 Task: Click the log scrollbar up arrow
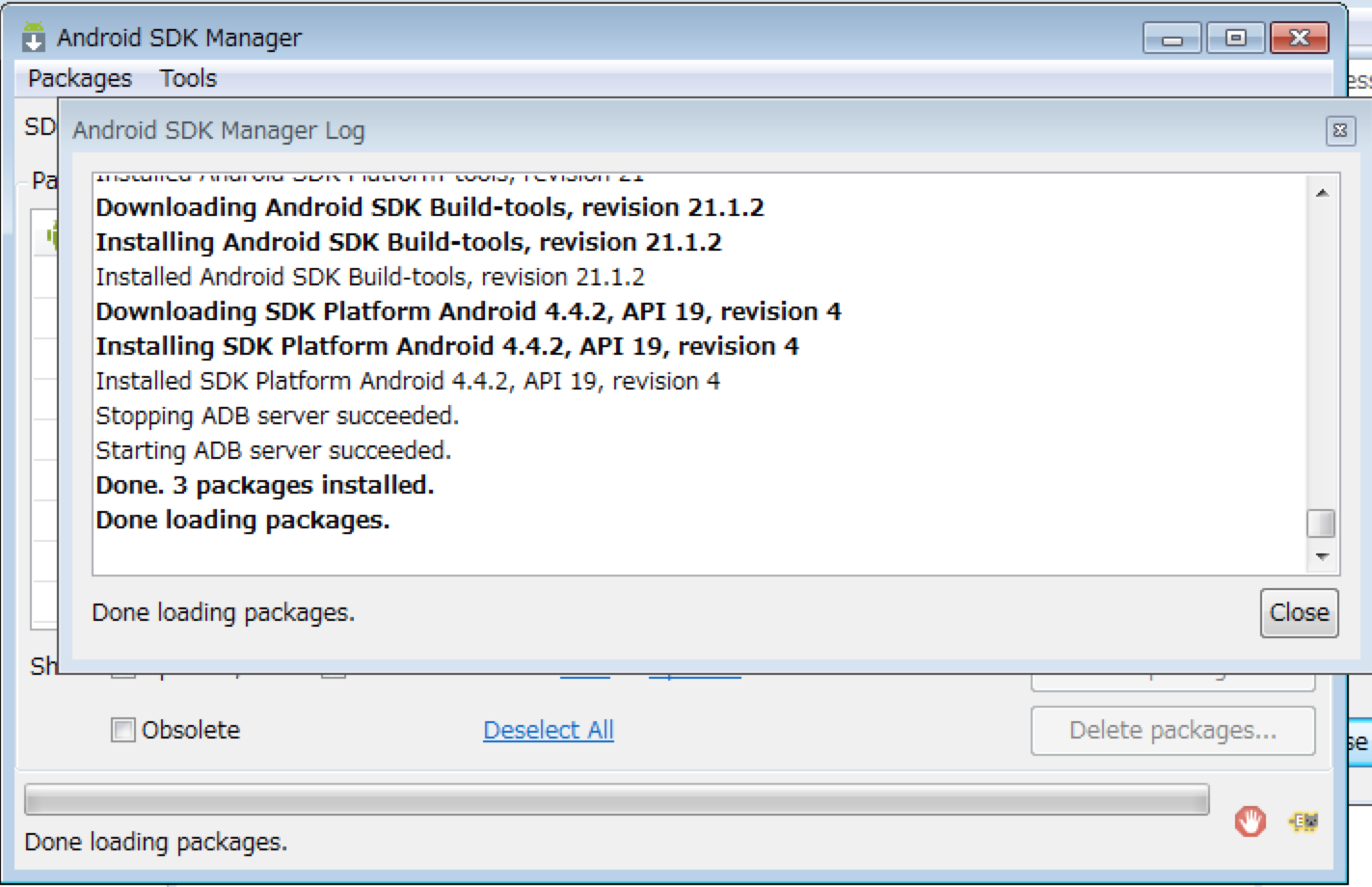[1322, 193]
